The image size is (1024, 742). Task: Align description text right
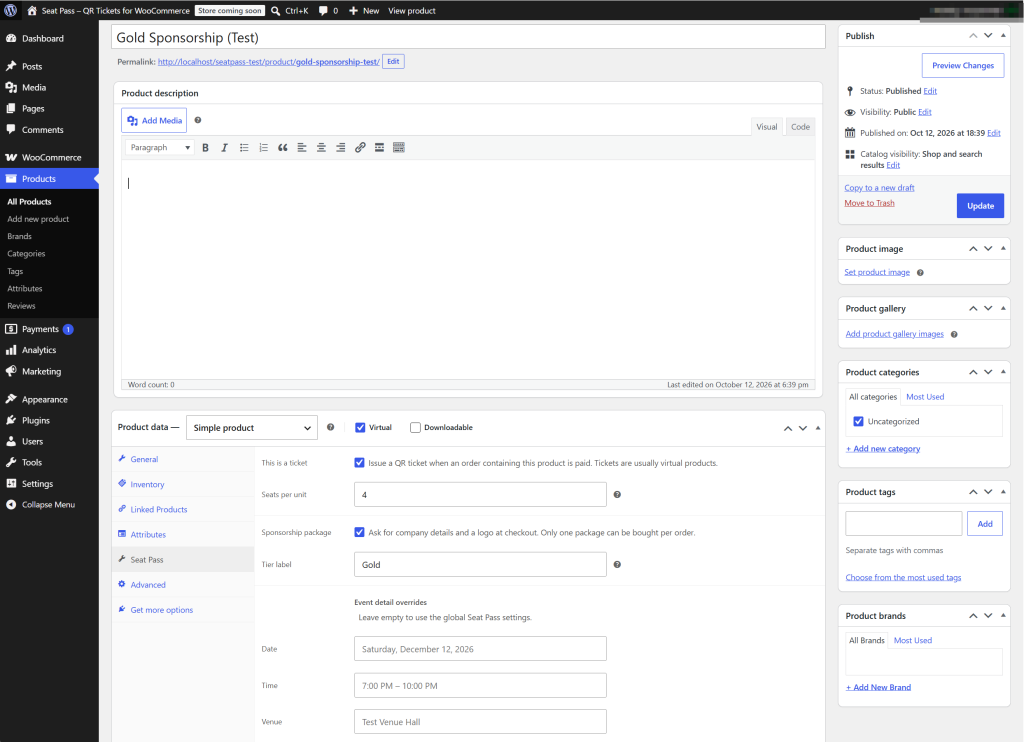click(340, 148)
